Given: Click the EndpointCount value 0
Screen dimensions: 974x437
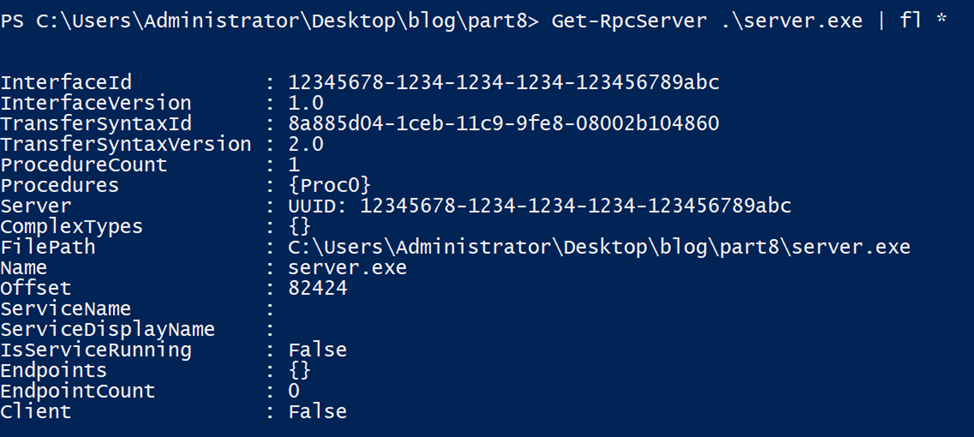Looking at the screenshot, I should click(294, 391).
